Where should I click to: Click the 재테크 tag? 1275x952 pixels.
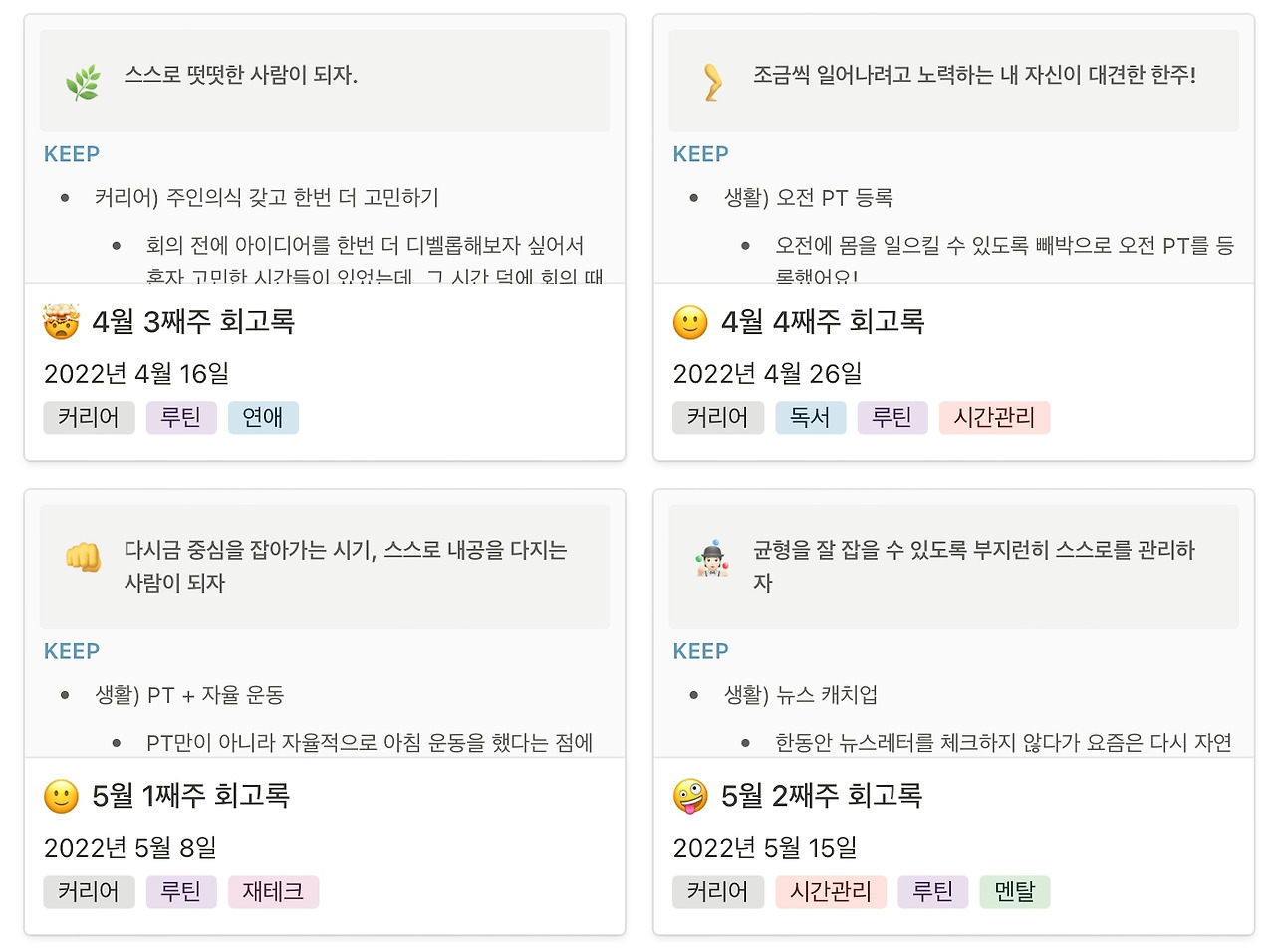[x=273, y=892]
